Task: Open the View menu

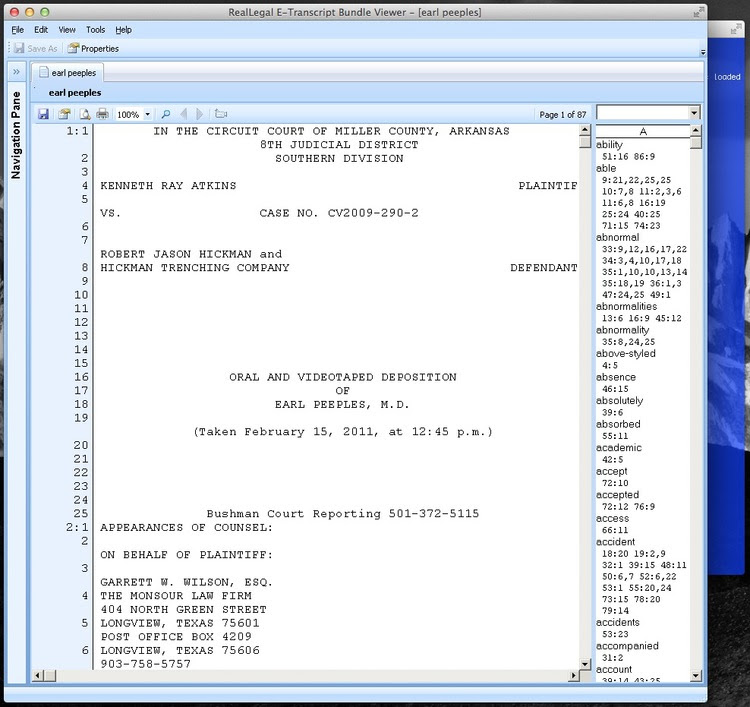Action: [x=67, y=30]
